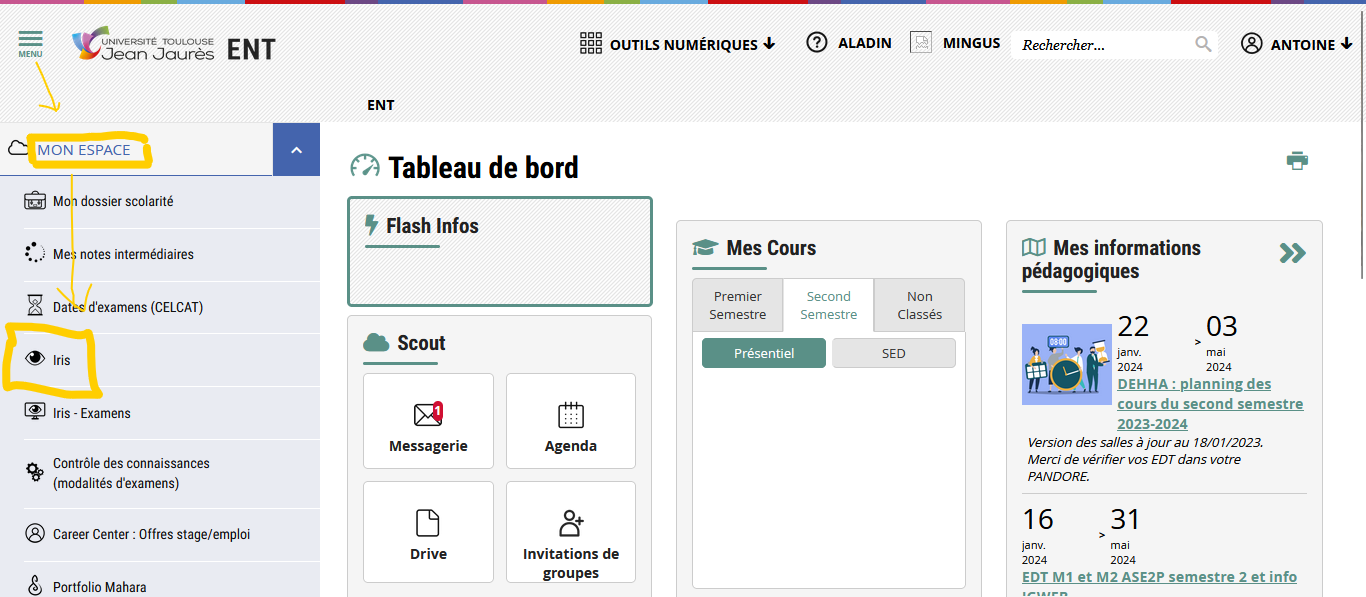Click the Tableau de bord gauge icon
This screenshot has height=597, width=1366.
[365, 167]
